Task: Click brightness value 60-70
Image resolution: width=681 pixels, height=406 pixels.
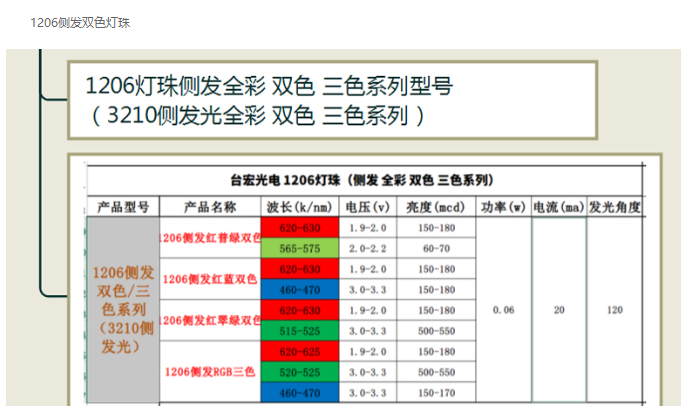Action: point(436,248)
